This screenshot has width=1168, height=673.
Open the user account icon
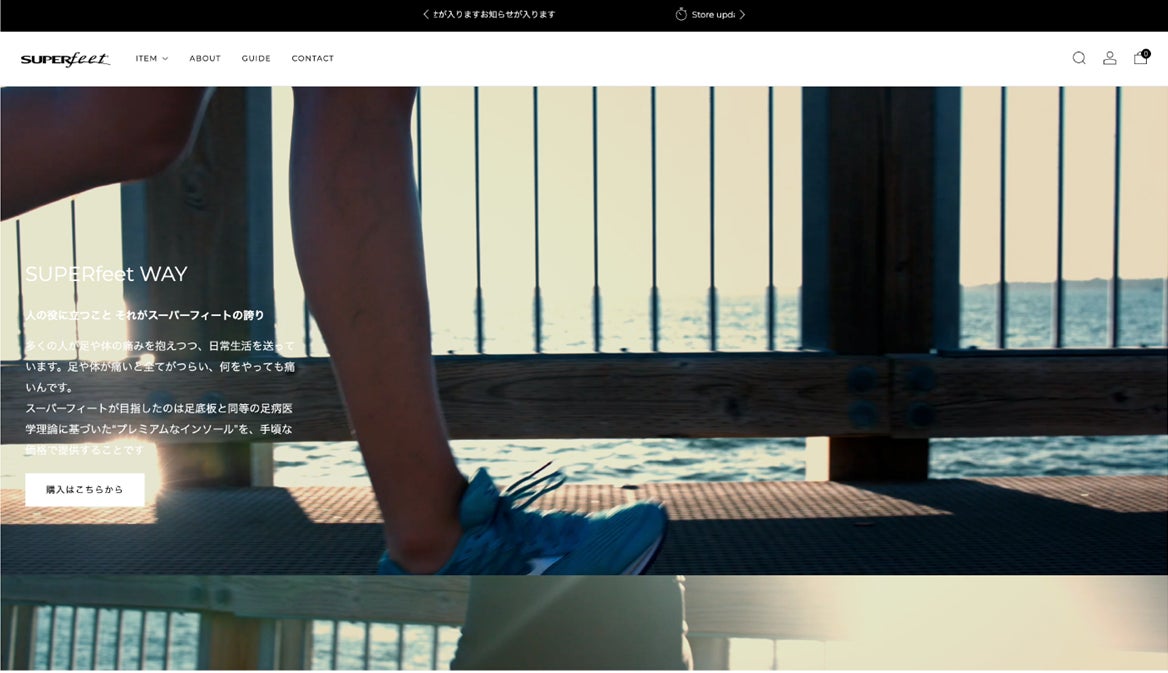click(x=1109, y=58)
